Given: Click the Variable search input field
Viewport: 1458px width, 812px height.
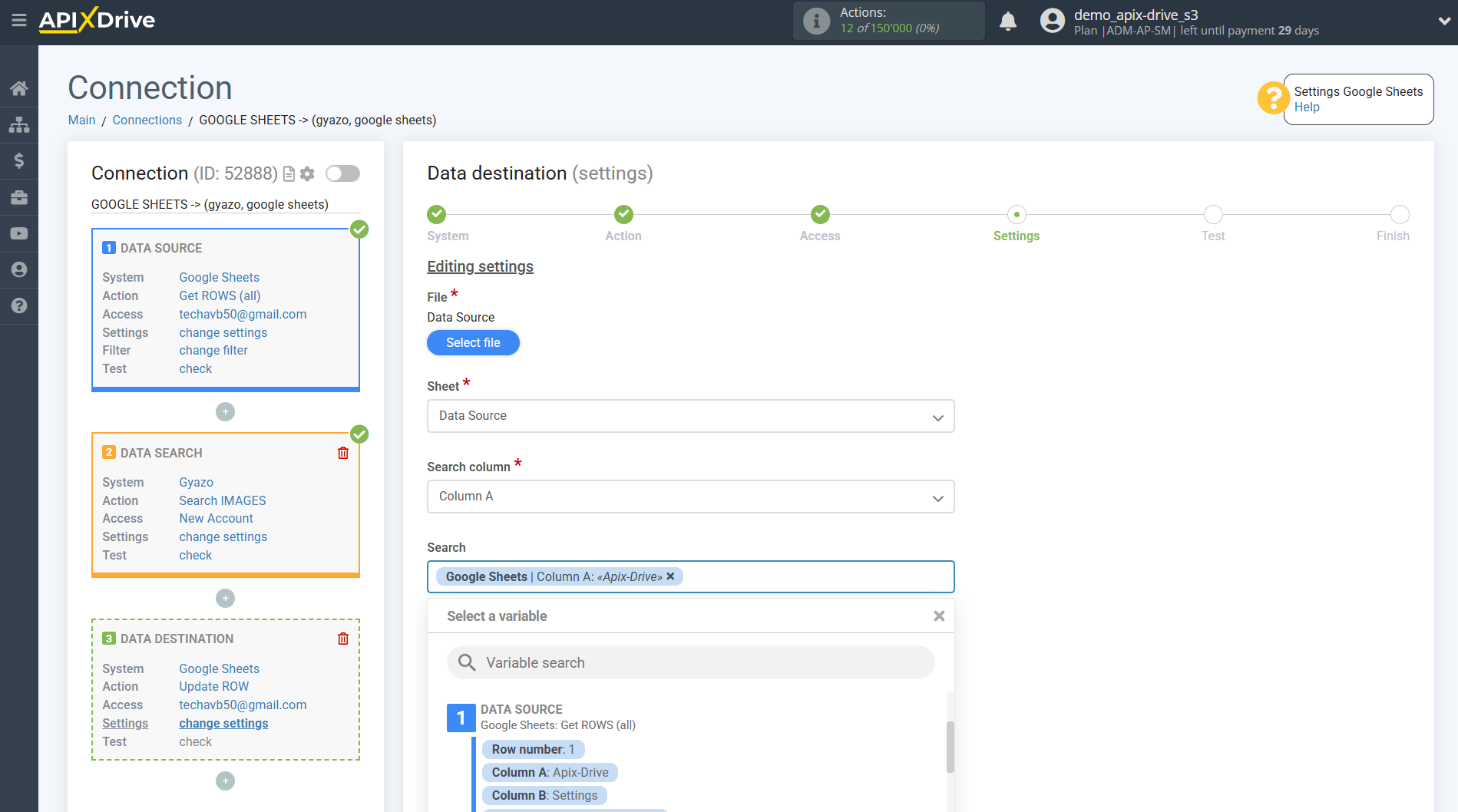Looking at the screenshot, I should pyautogui.click(x=691, y=662).
